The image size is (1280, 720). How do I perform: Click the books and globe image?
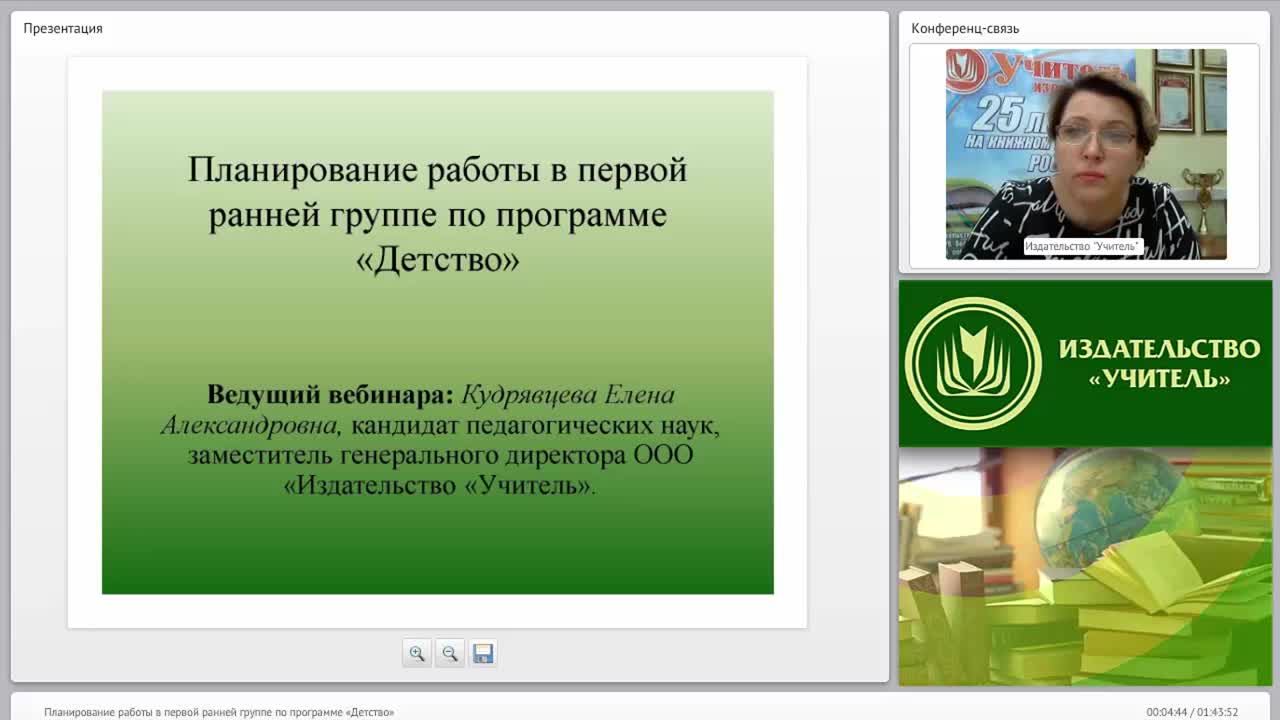1085,566
